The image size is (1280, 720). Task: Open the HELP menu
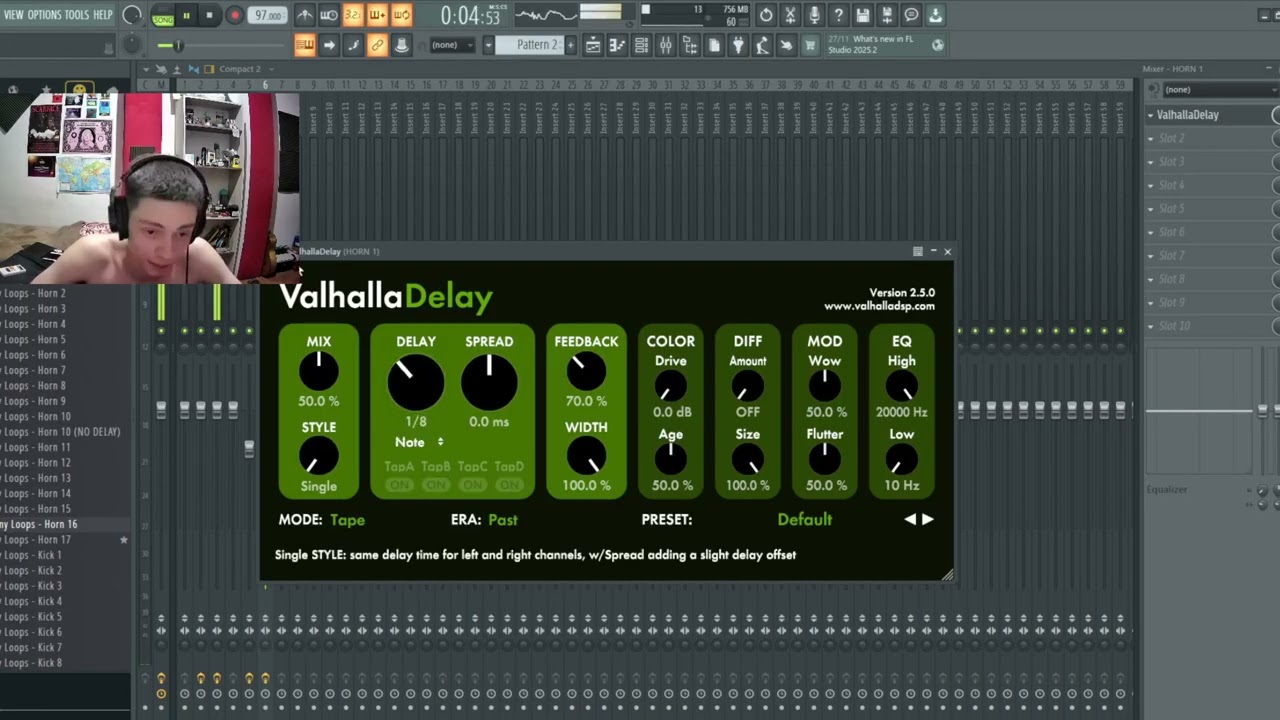click(102, 15)
